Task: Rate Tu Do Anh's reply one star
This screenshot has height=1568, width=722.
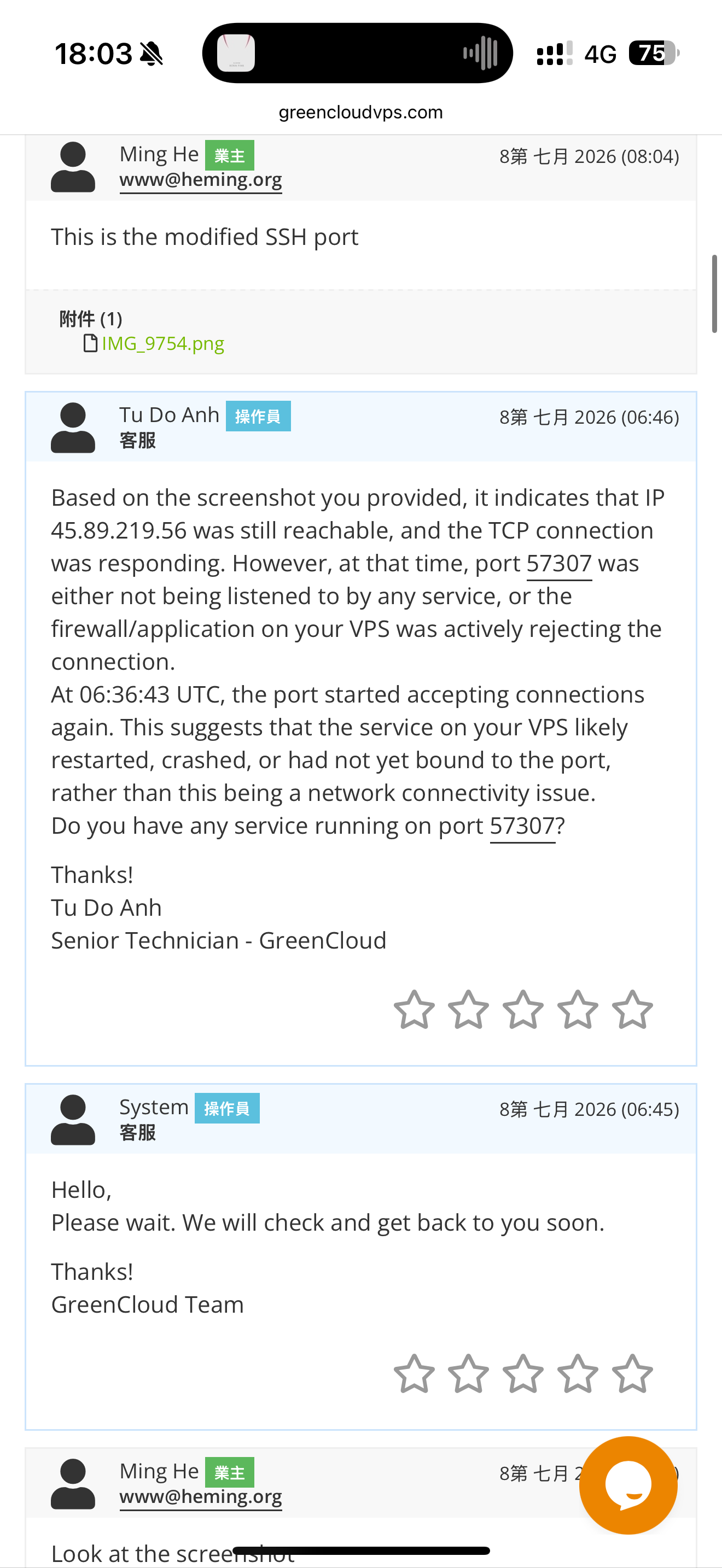Action: [414, 1009]
